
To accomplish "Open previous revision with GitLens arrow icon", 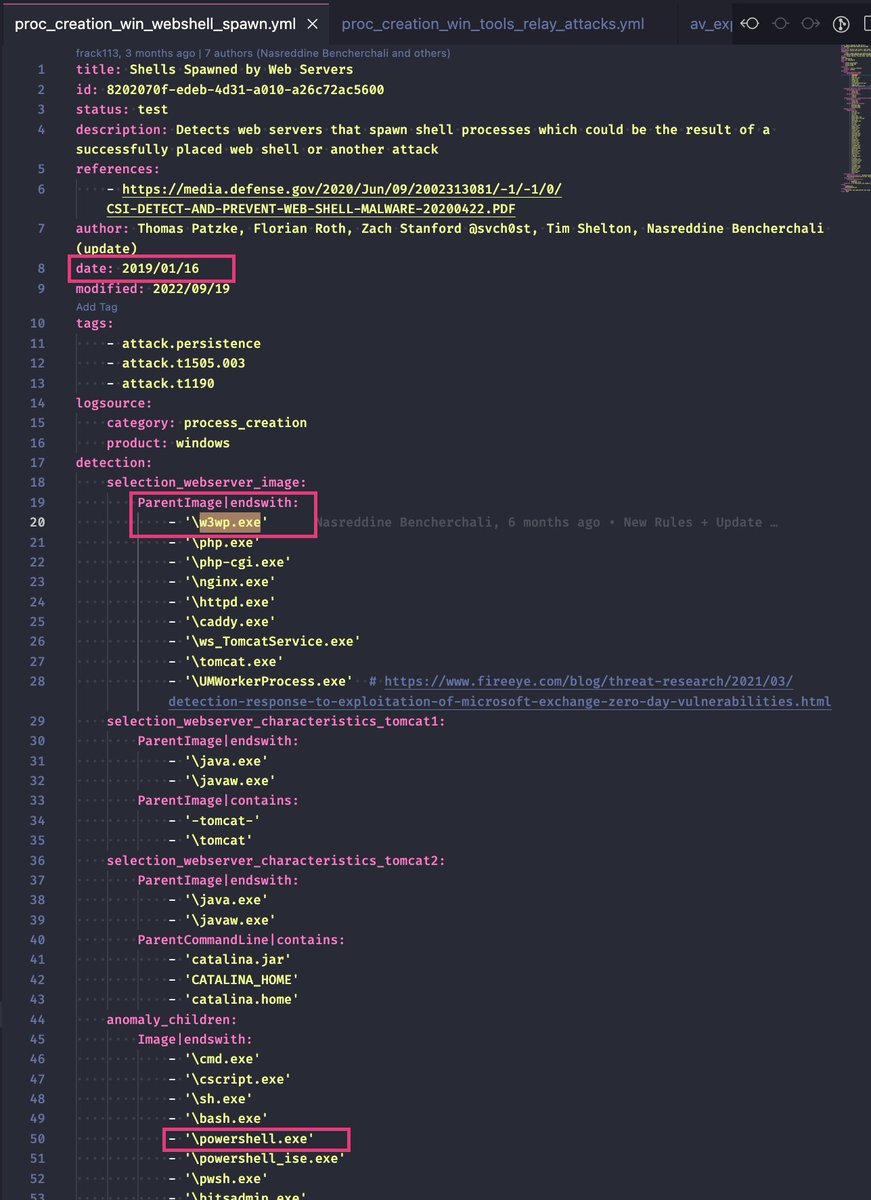I will (x=749, y=23).
